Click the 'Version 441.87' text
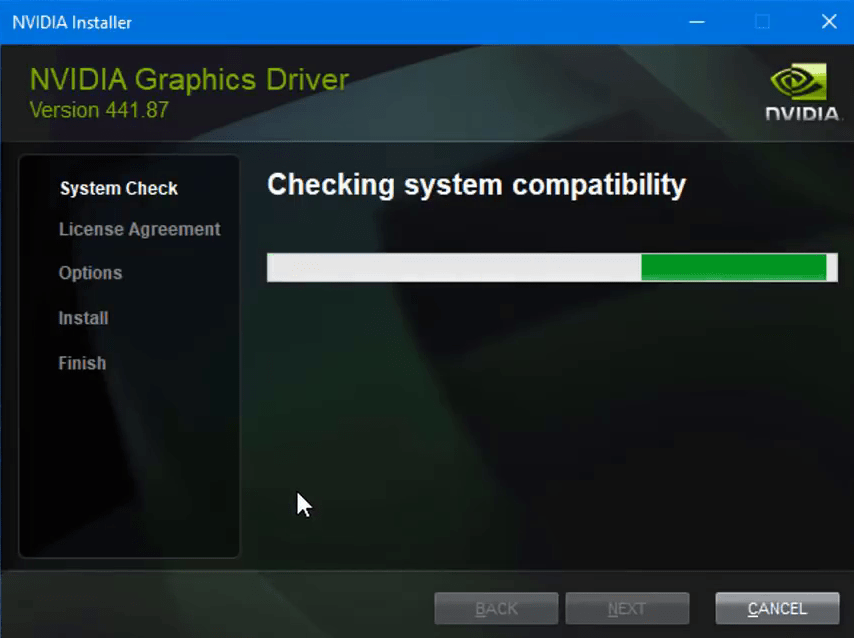The width and height of the screenshot is (854, 638). [99, 110]
